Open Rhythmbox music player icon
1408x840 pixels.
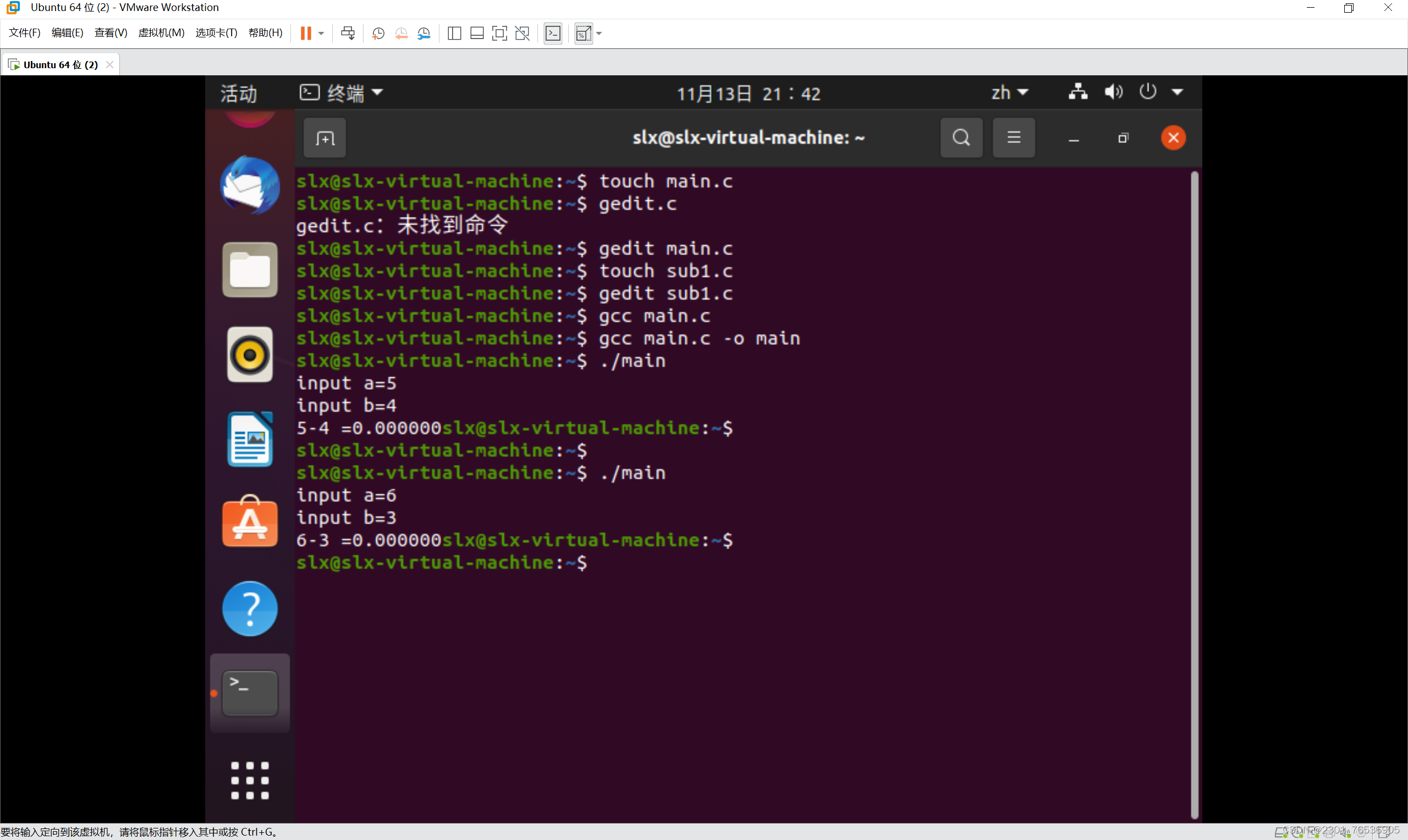pos(250,355)
